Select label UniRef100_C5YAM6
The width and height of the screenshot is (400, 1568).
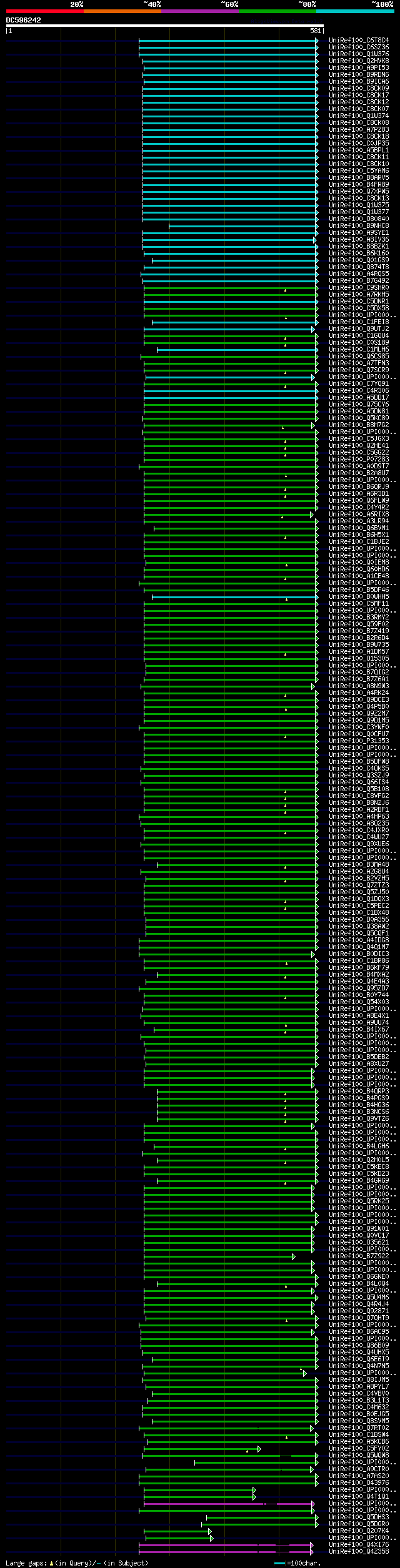pos(359,170)
